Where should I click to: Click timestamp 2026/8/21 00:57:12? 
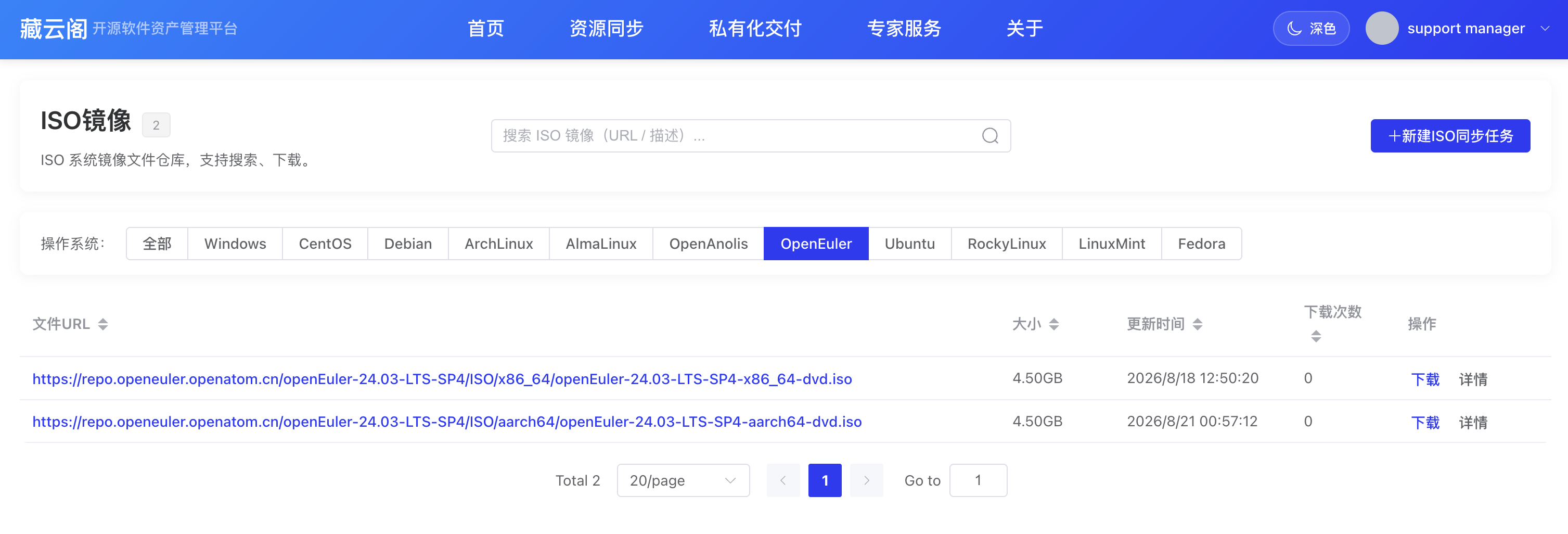1192,422
